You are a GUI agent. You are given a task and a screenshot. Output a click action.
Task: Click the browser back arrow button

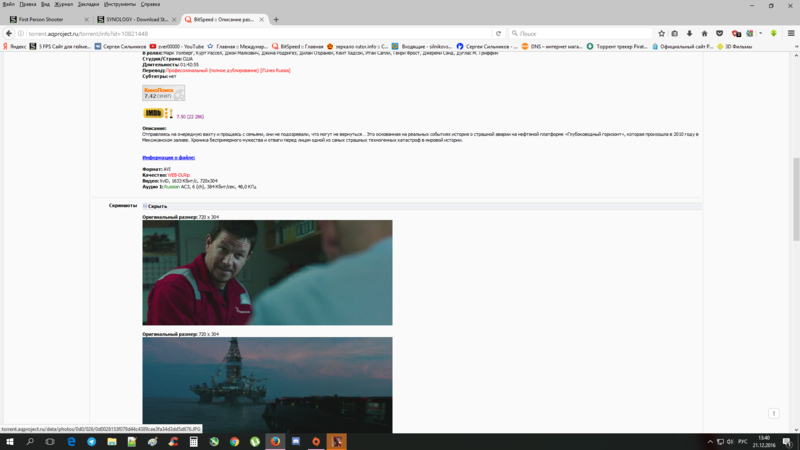point(9,33)
